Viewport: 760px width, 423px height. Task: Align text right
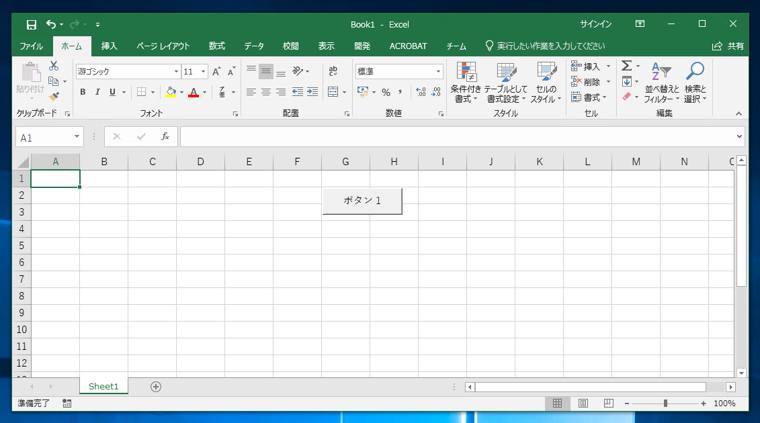coord(281,92)
